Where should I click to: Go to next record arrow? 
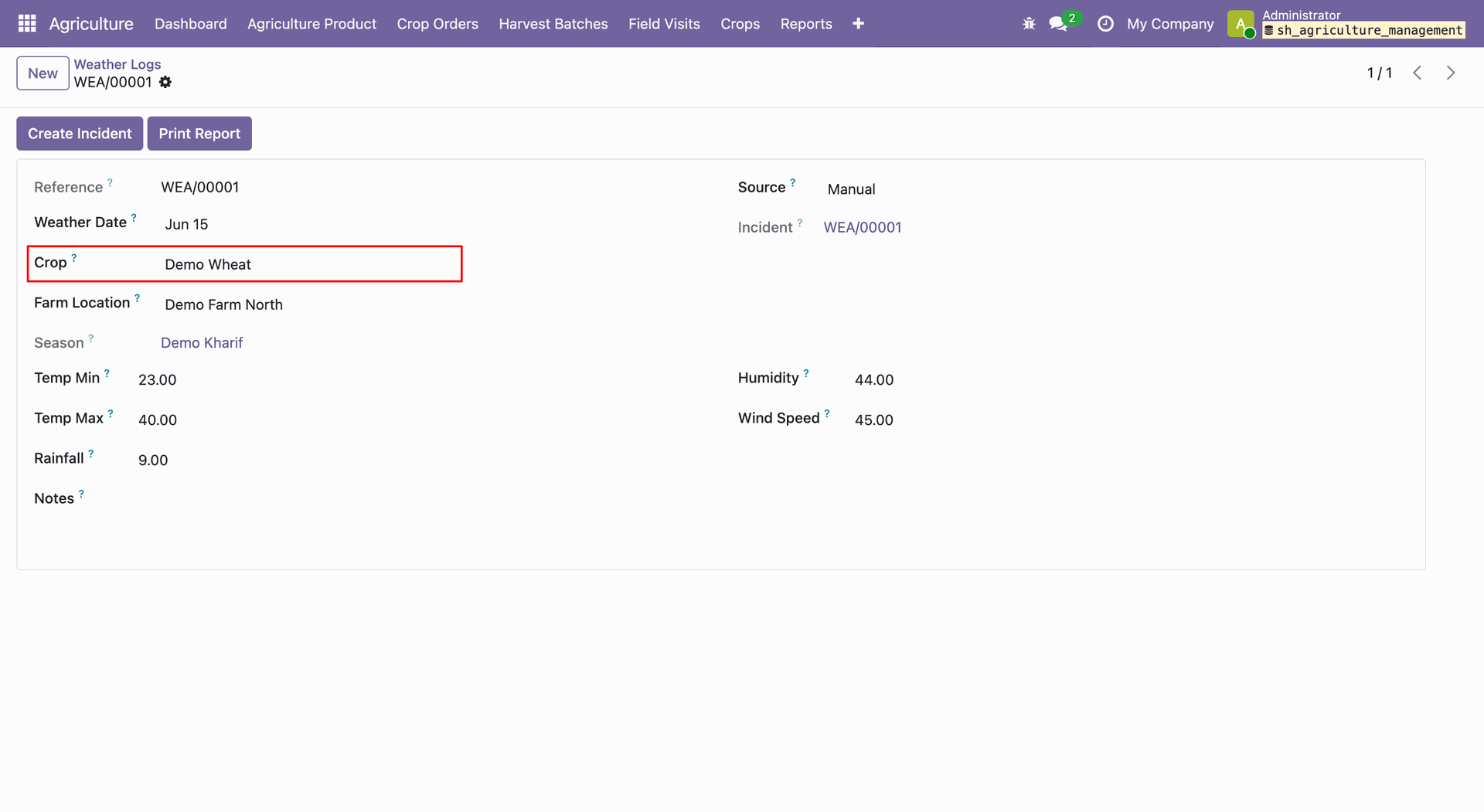pyautogui.click(x=1451, y=73)
